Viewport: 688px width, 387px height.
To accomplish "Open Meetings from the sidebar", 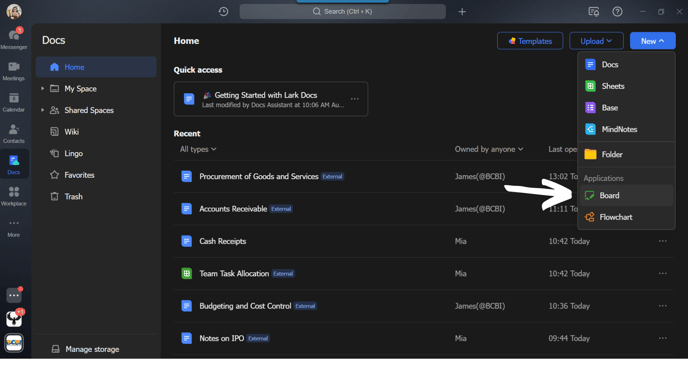I will (x=14, y=70).
